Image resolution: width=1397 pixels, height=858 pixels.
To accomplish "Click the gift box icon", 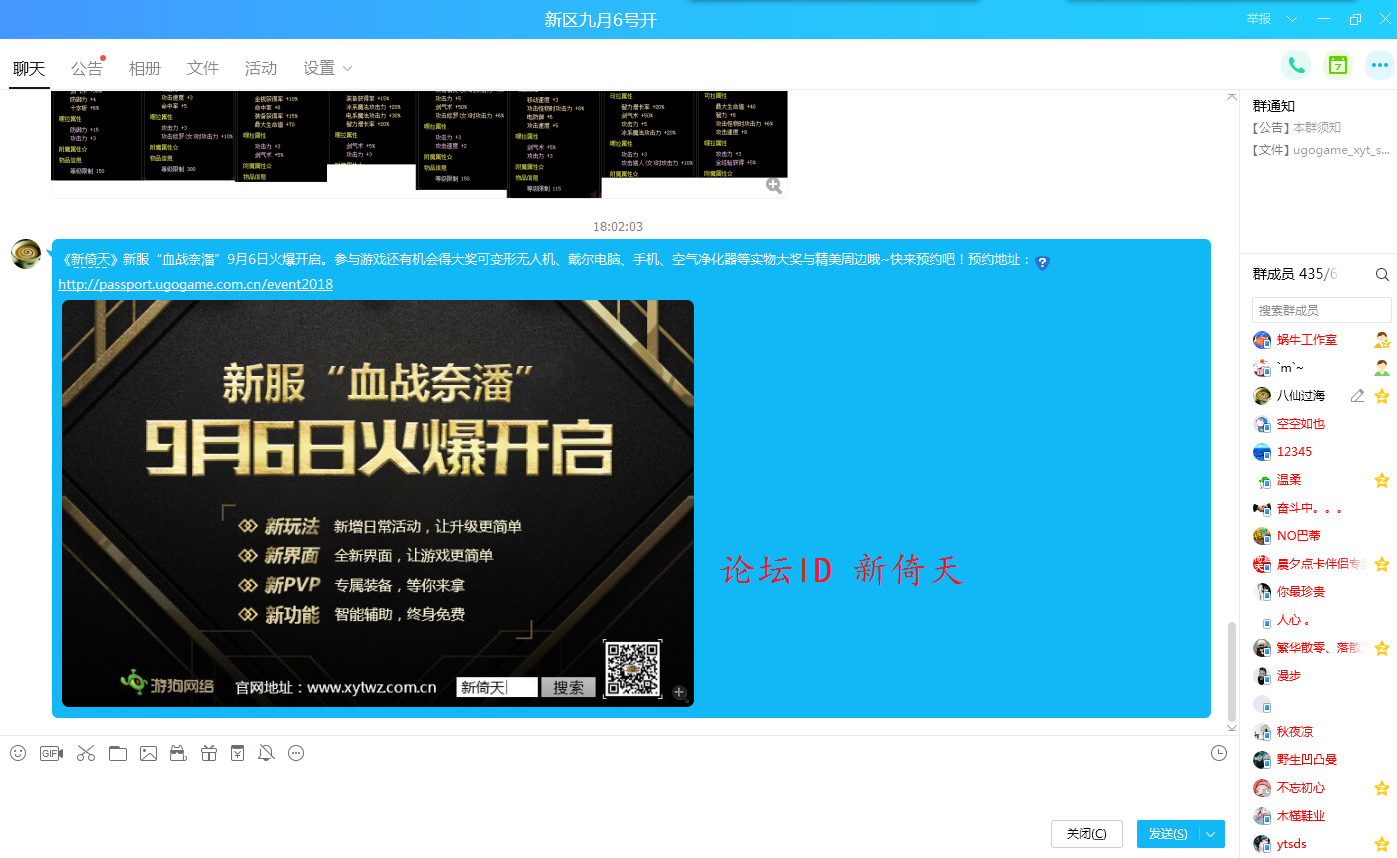I will (x=208, y=753).
